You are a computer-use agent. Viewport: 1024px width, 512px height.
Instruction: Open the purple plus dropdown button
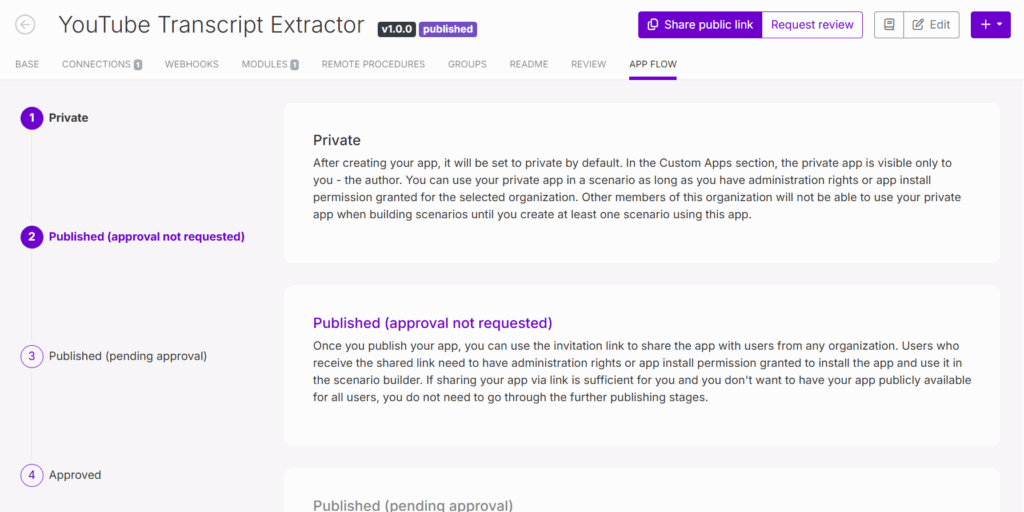[x=991, y=25]
